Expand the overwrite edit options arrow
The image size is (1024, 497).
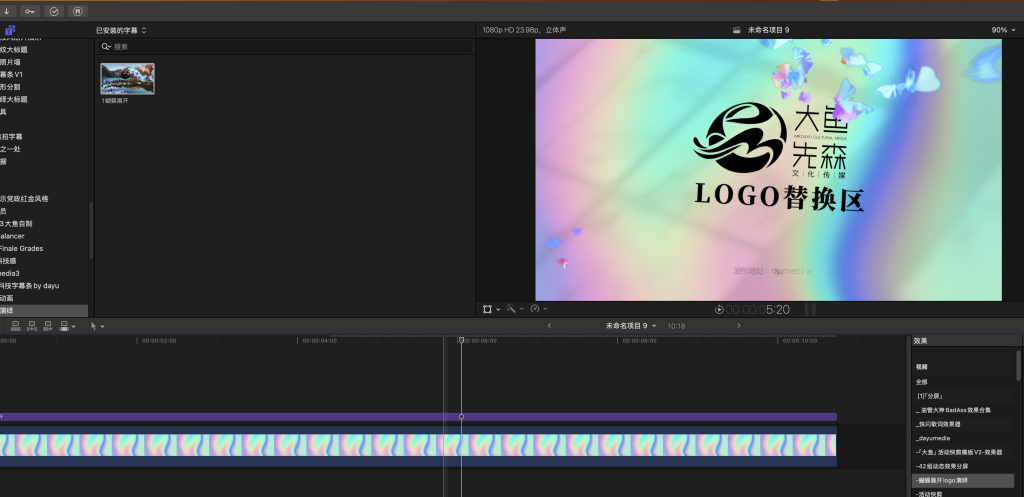(74, 326)
